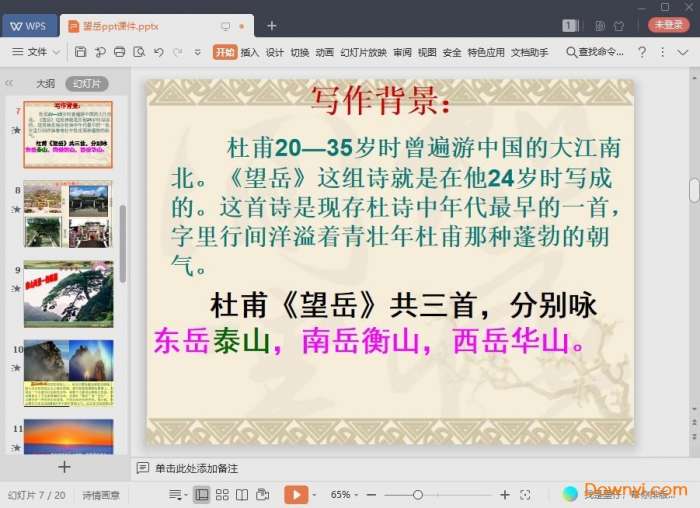Click the 未登录 login button
This screenshot has width=700, height=508.
point(668,25)
